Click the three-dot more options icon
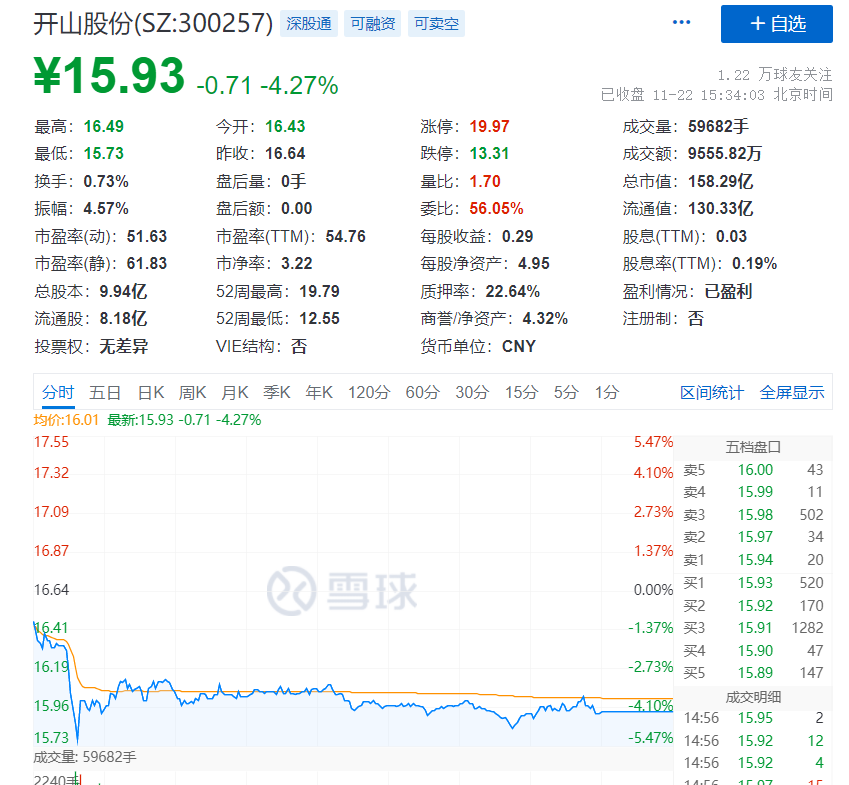Image resolution: width=849 pixels, height=785 pixels. (682, 23)
